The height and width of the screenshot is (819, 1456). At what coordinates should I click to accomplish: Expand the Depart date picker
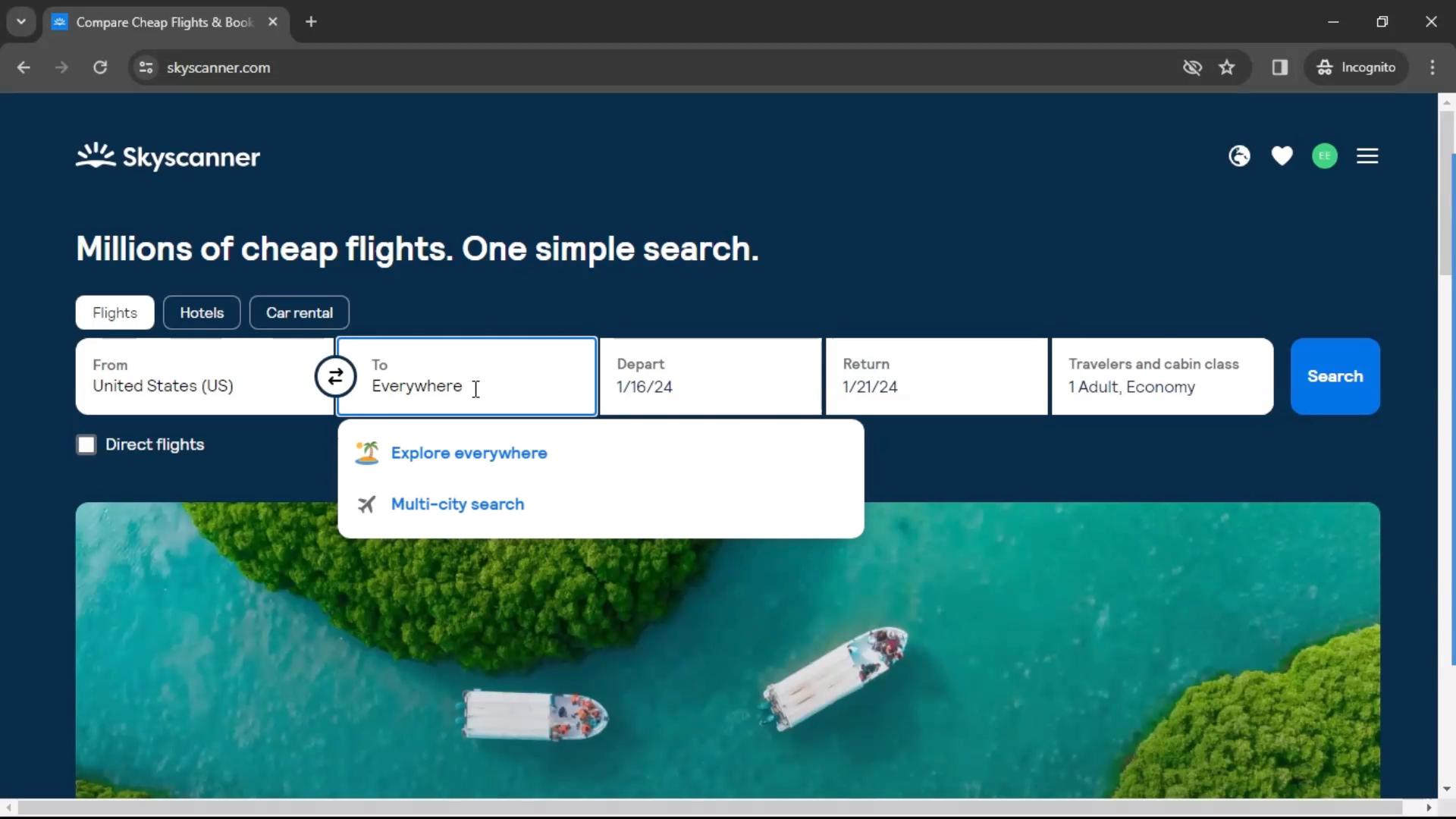tap(710, 376)
